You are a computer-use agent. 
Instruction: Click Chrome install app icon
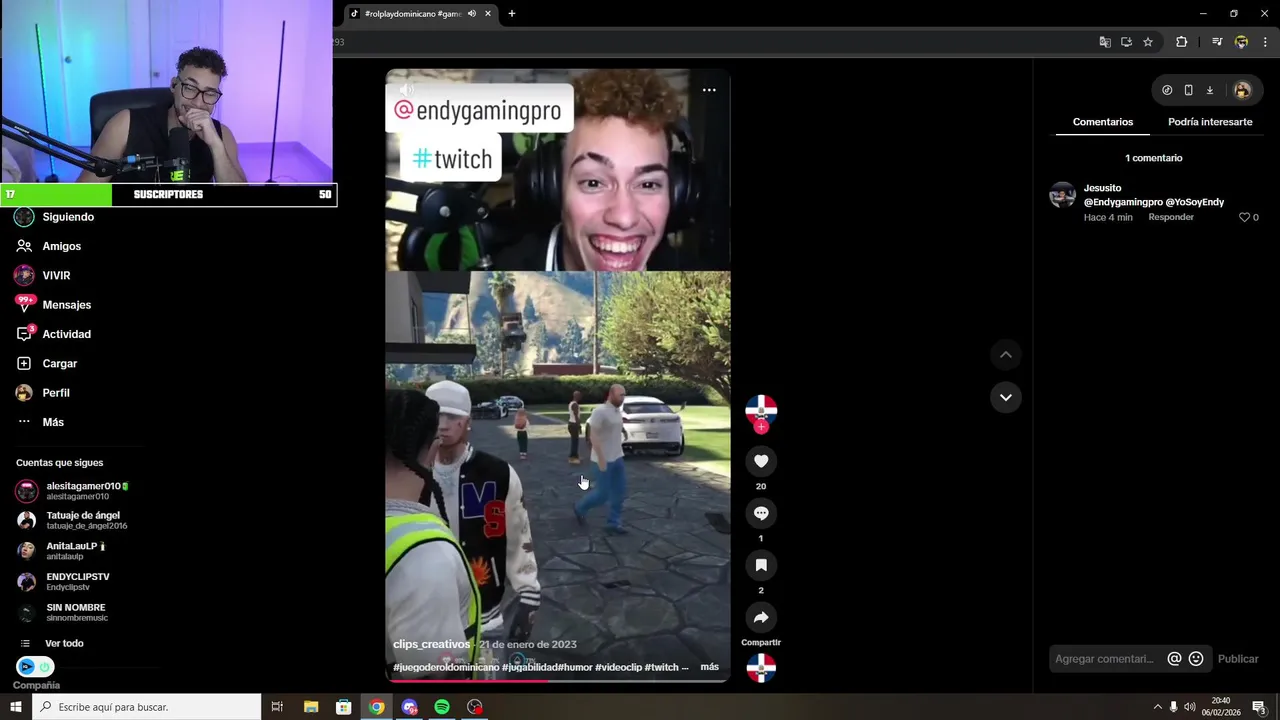[x=1126, y=42]
